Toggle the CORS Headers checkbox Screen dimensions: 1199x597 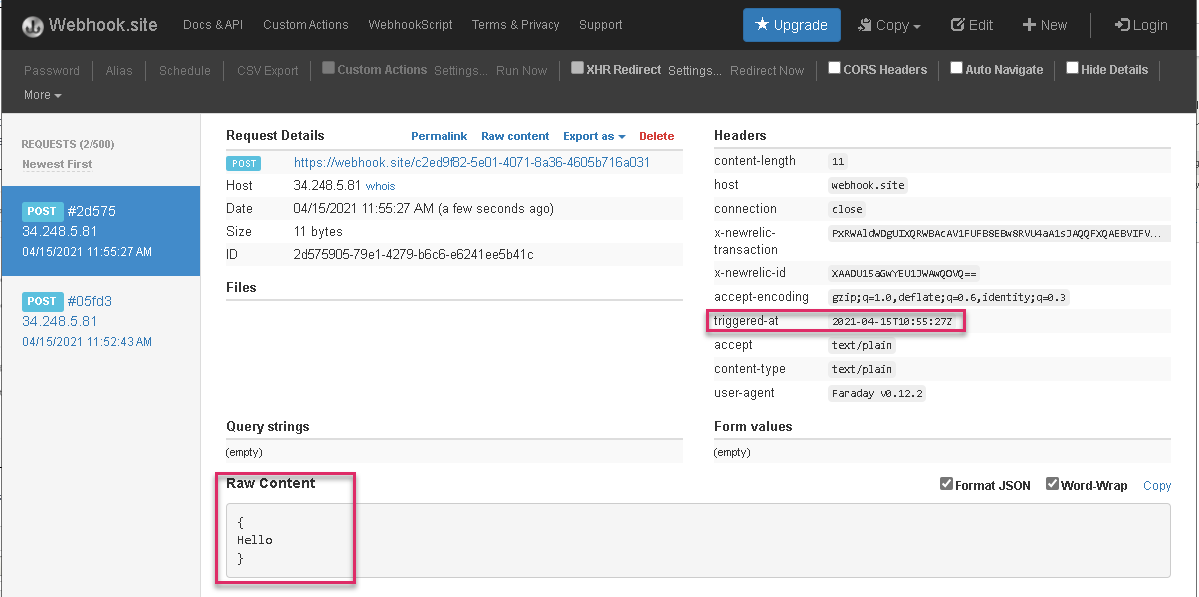(x=834, y=69)
